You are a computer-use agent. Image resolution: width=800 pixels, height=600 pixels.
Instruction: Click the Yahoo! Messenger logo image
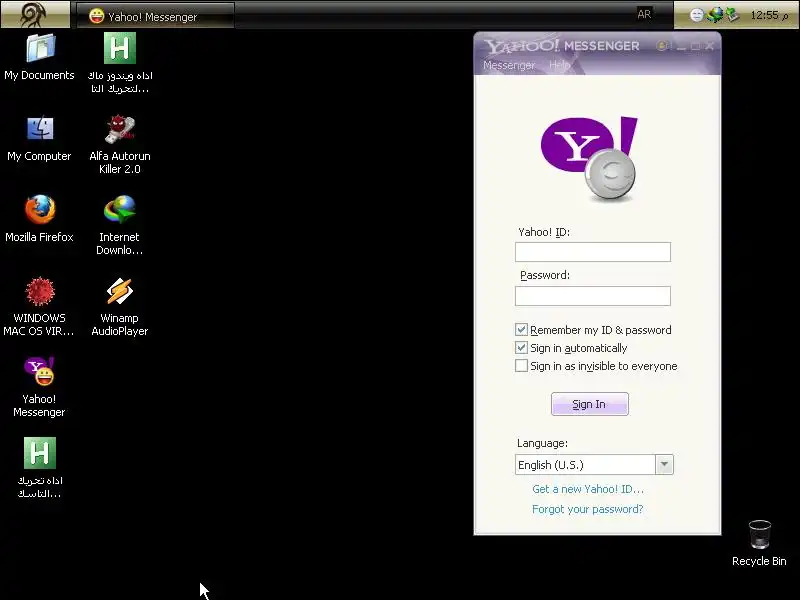tap(589, 158)
